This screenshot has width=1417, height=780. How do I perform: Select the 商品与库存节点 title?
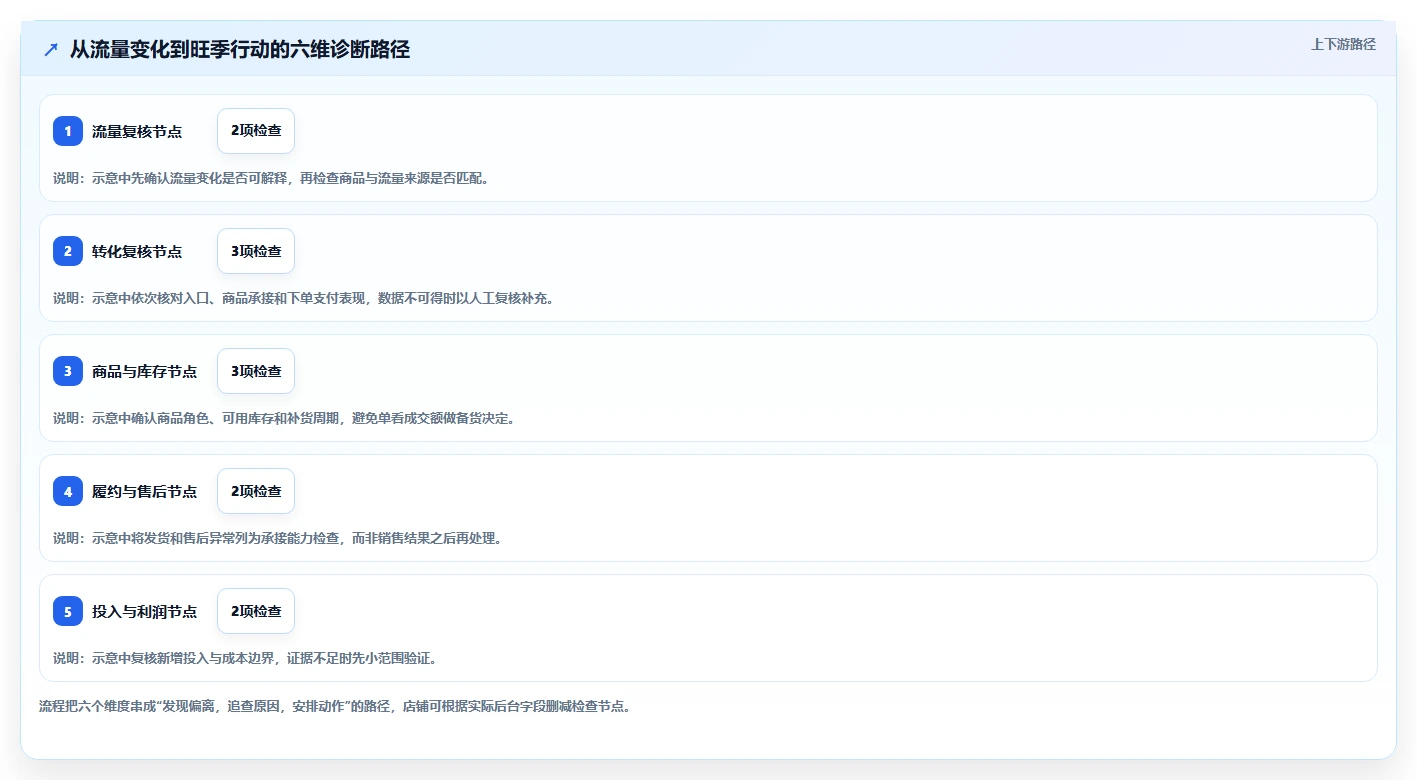click(x=144, y=371)
